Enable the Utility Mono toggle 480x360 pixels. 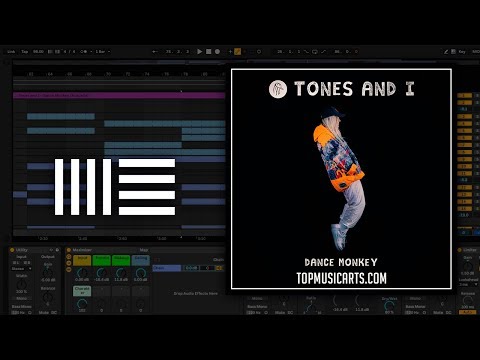pos(22,298)
